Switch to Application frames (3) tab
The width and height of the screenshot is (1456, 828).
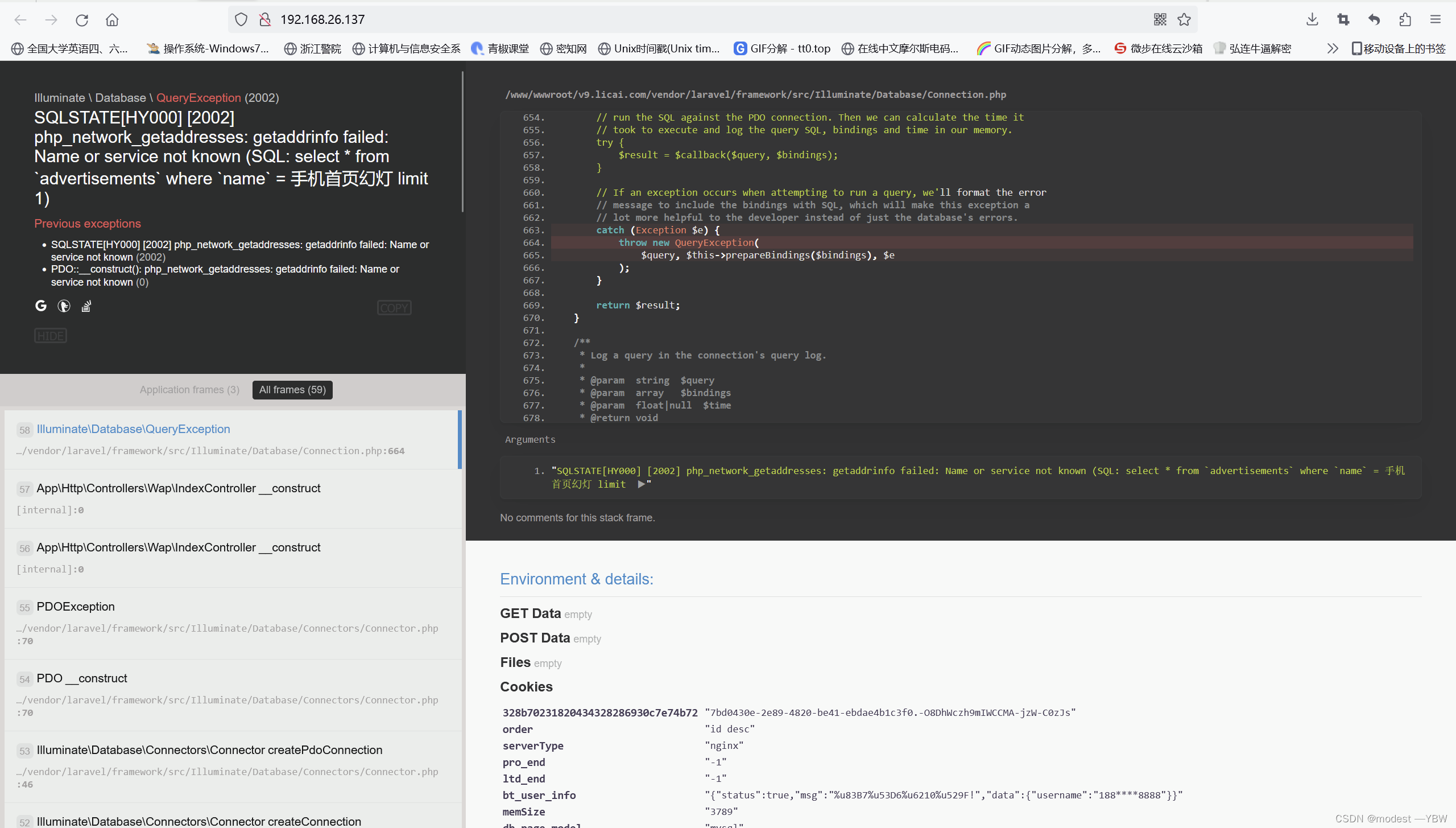189,390
